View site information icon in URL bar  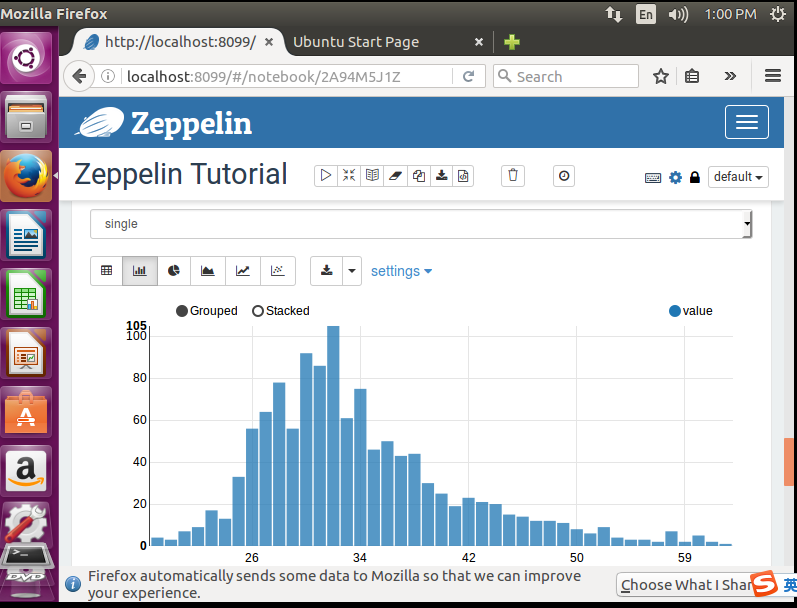pyautogui.click(x=107, y=76)
